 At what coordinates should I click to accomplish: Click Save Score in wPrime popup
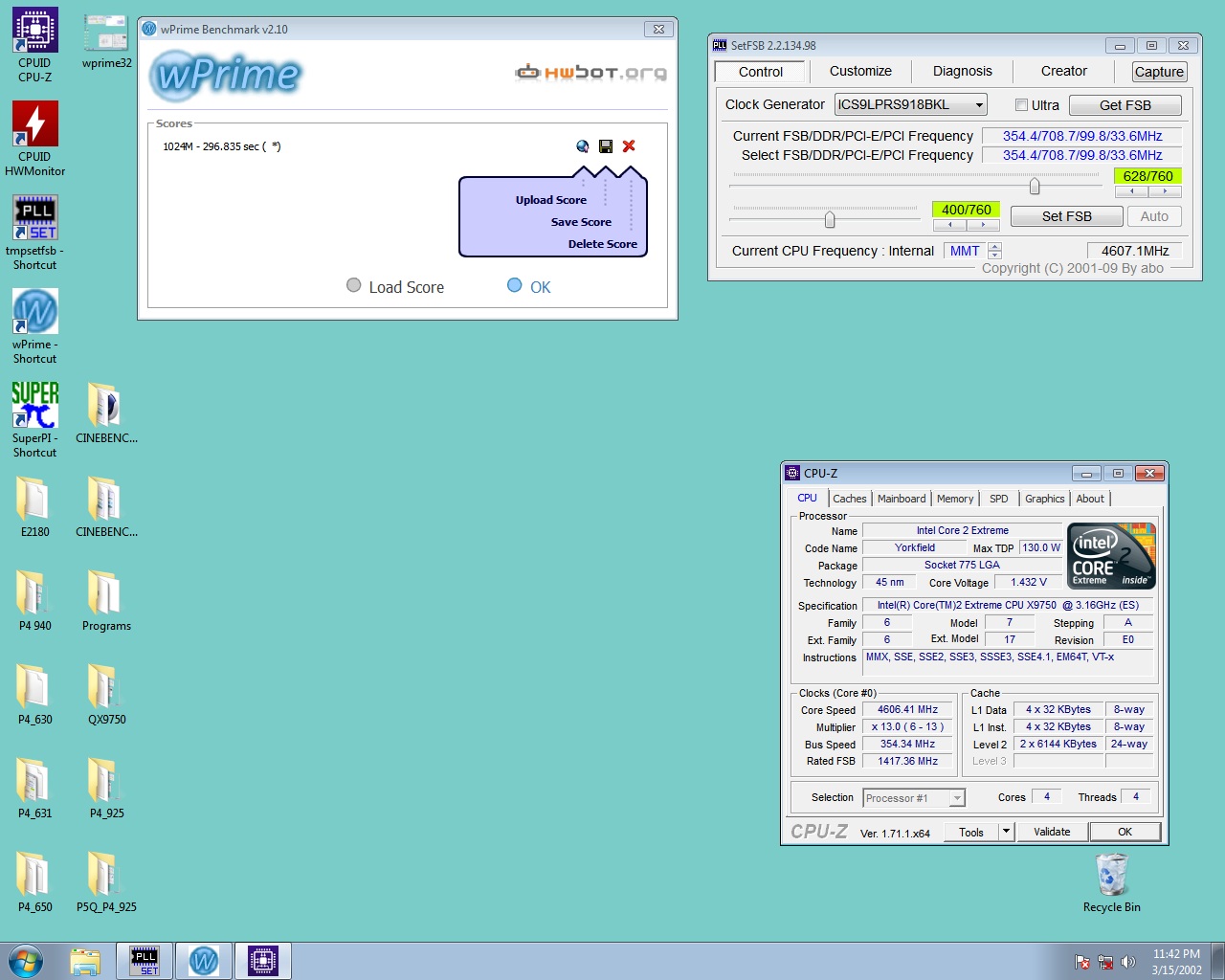point(581,222)
